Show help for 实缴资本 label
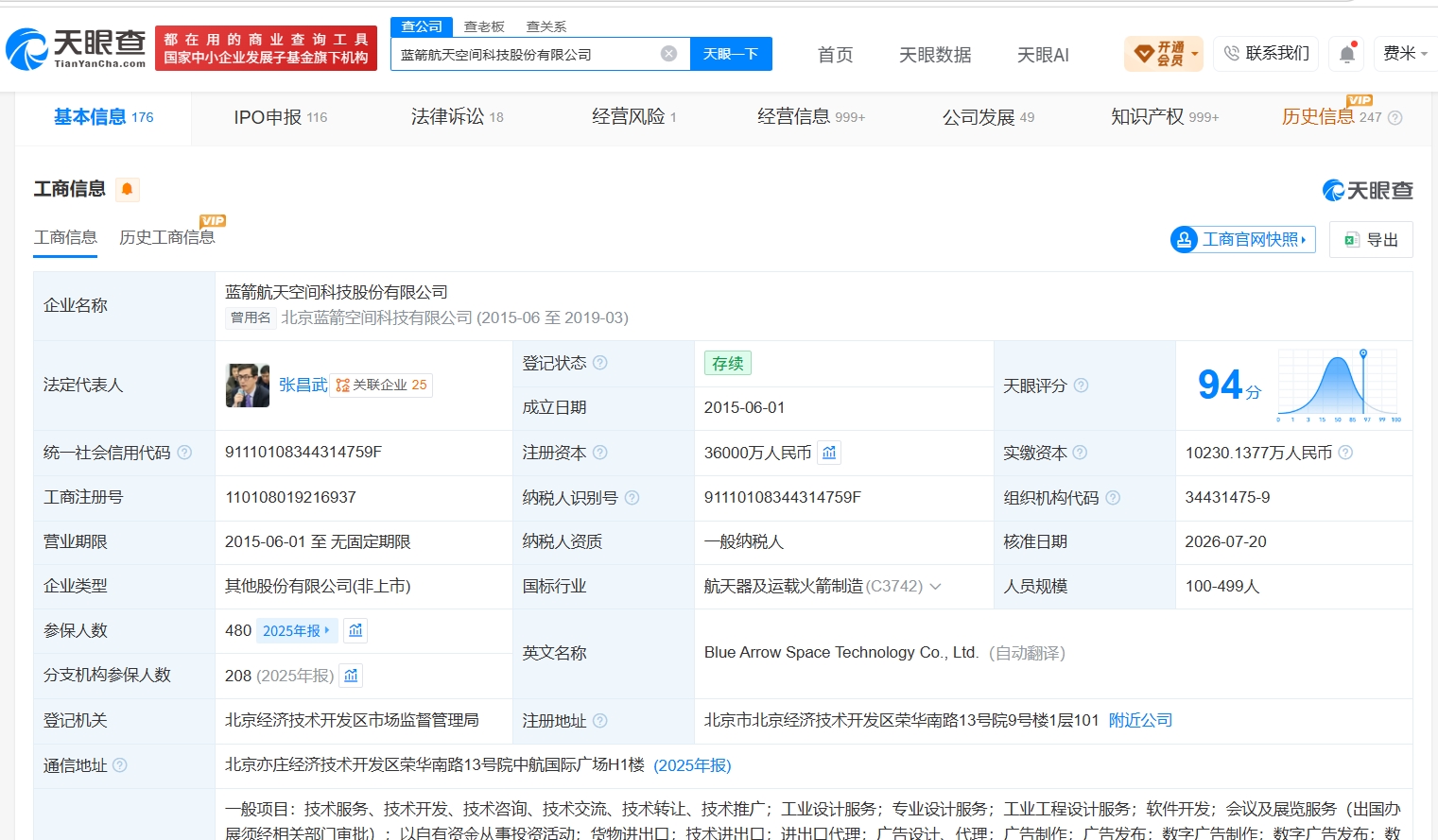The height and width of the screenshot is (840, 1438). pos(1080,453)
